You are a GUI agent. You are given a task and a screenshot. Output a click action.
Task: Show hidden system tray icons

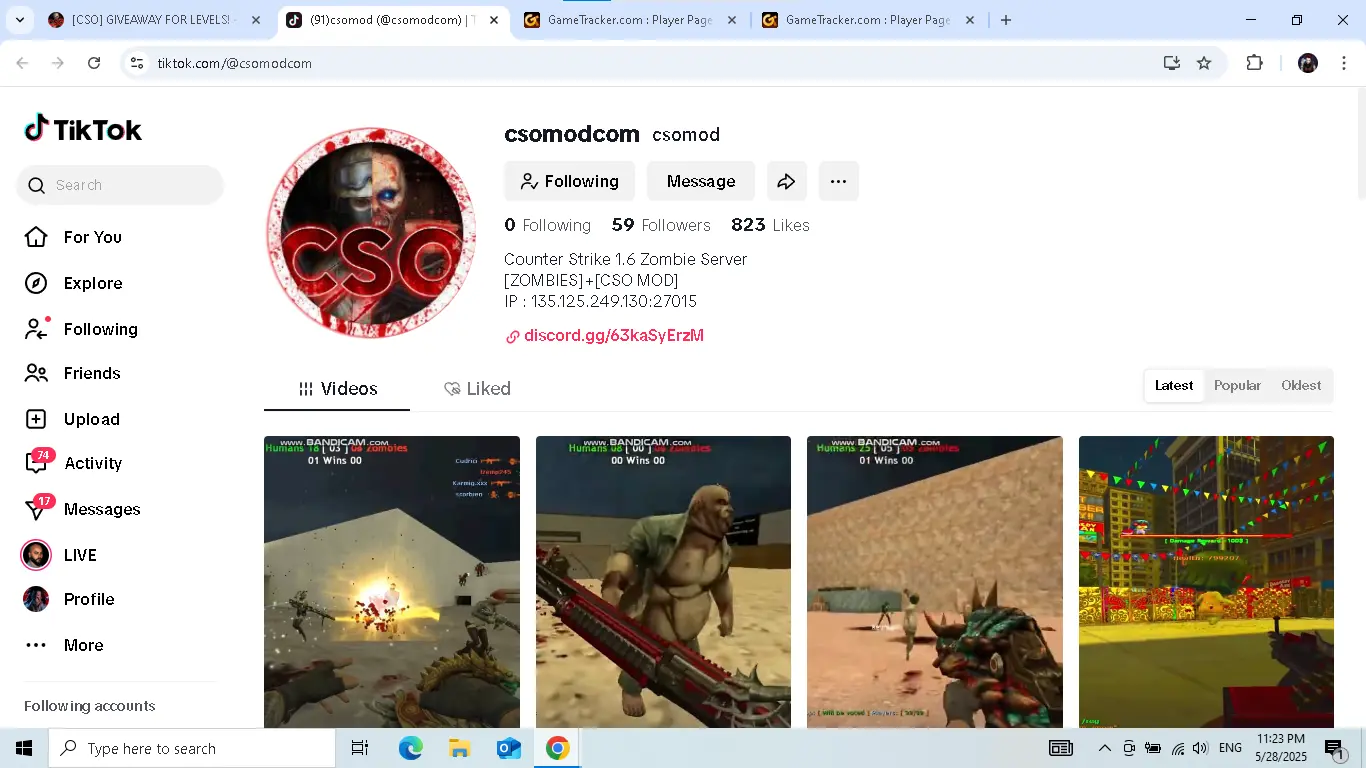(1104, 748)
